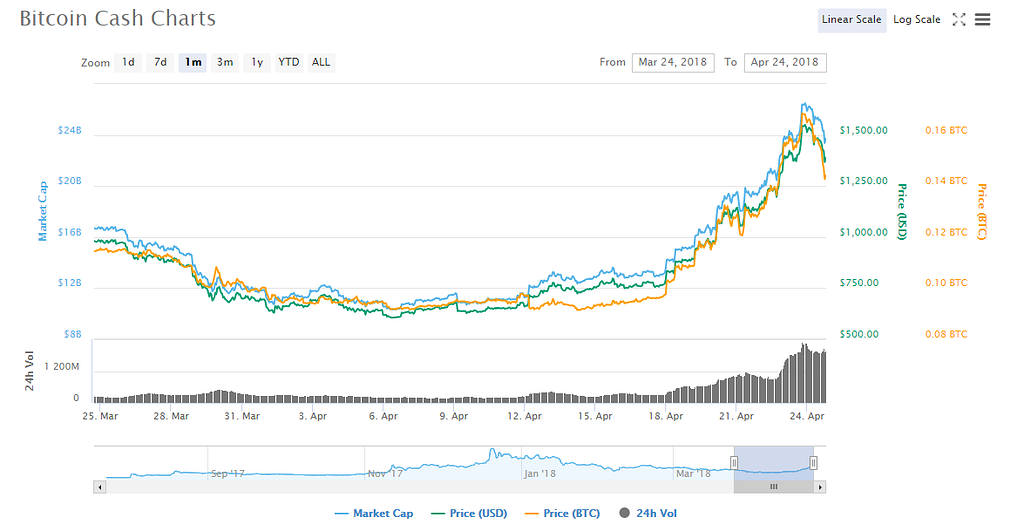Click navigator scrollbar right arrow
The image size is (1024, 526).
click(820, 487)
